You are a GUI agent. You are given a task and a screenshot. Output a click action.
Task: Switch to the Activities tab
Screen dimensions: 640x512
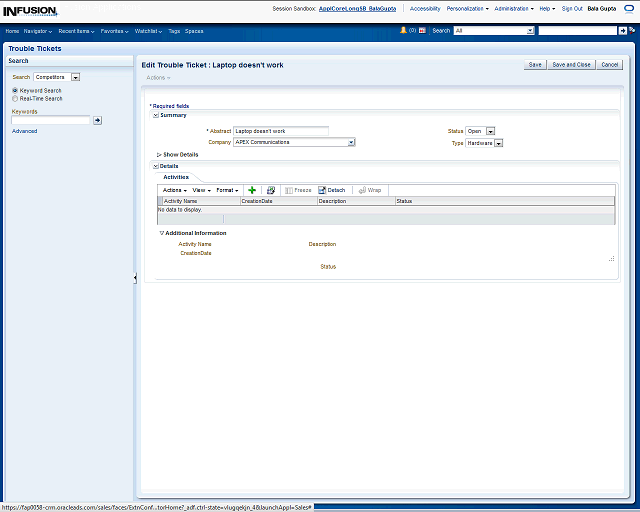pos(176,177)
